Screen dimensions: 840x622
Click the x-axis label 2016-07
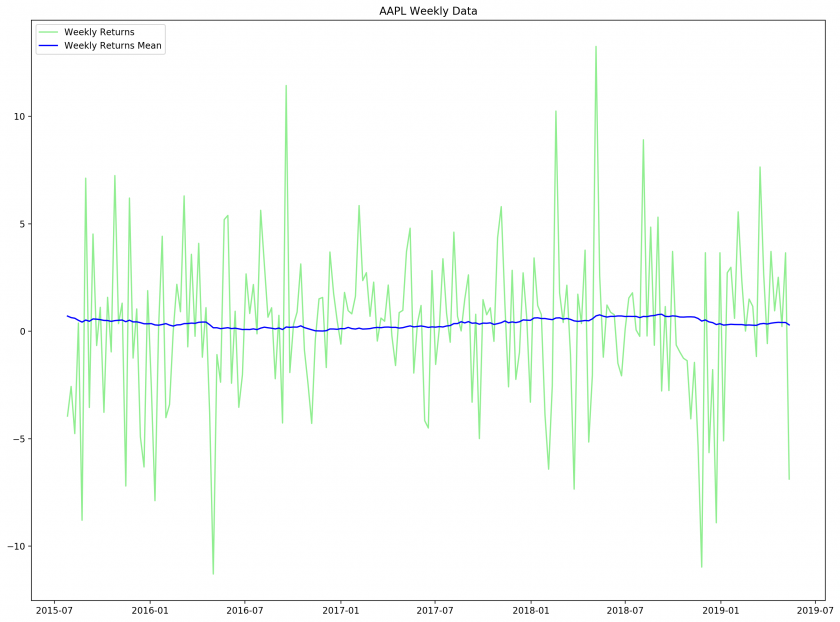(244, 611)
